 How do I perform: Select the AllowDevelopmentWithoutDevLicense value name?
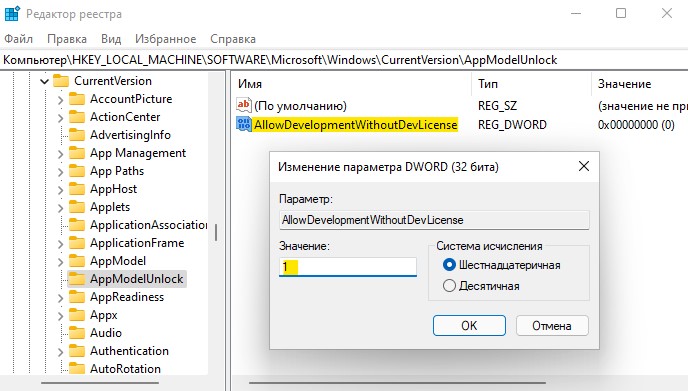tap(355, 125)
